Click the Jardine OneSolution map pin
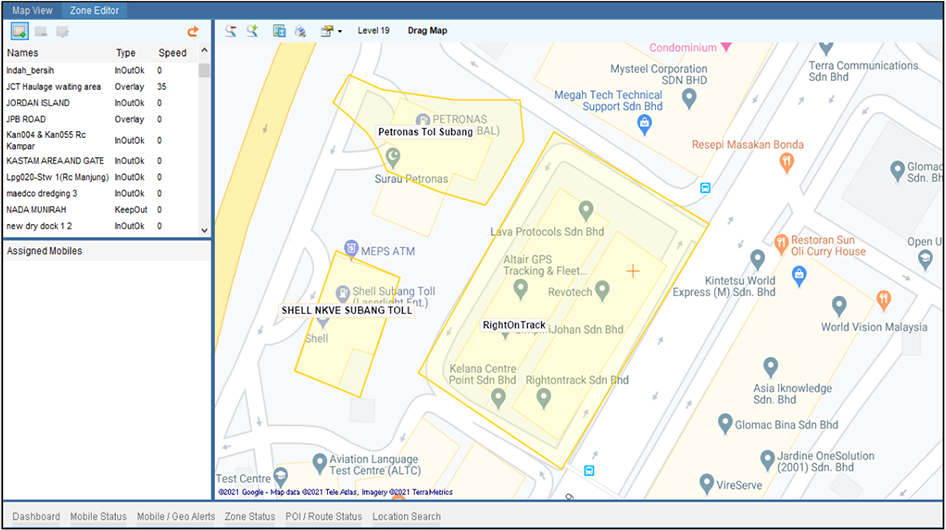 [x=767, y=461]
